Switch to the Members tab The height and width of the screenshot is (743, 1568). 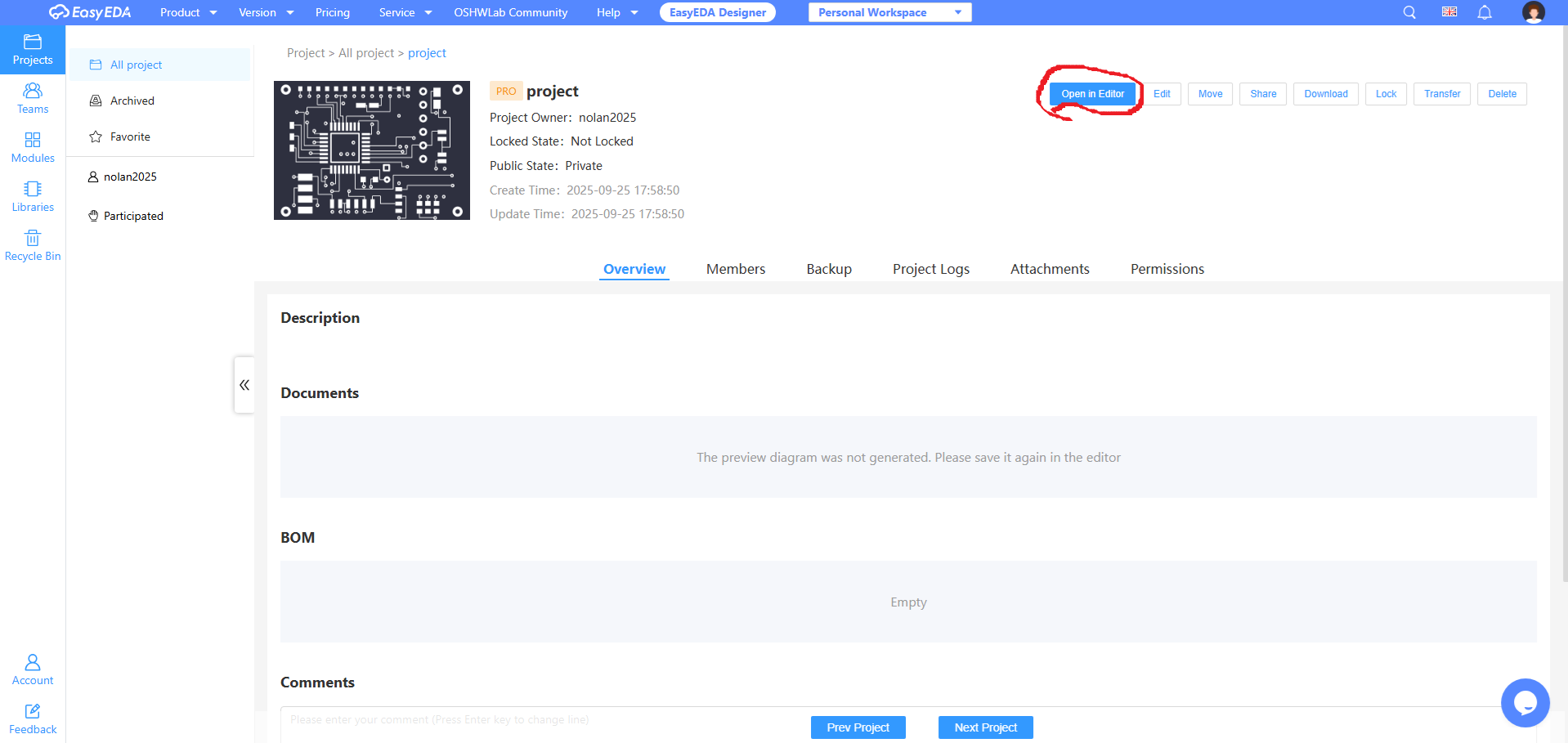(736, 269)
